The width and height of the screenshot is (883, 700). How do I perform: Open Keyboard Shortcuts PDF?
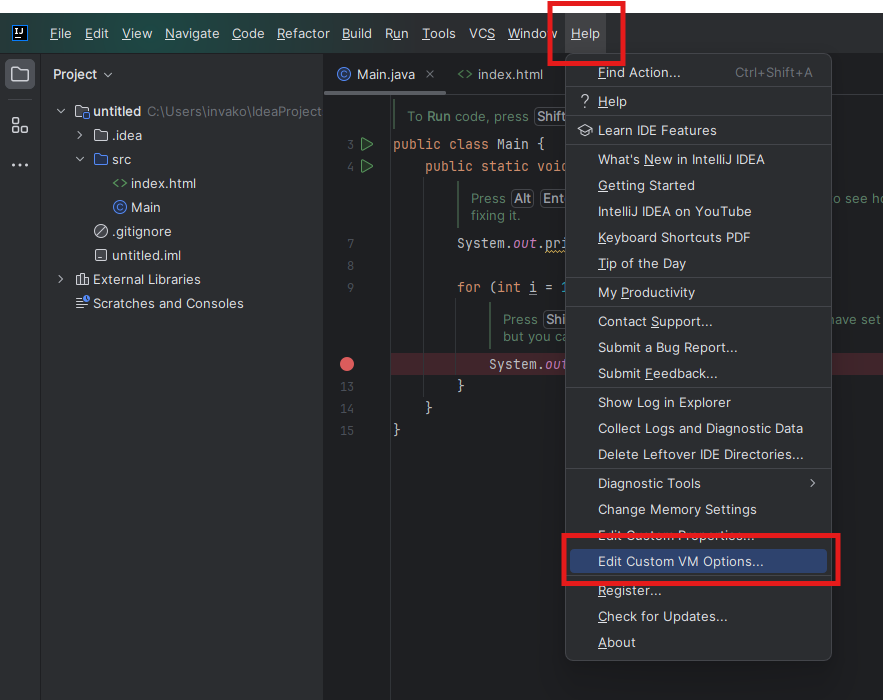pyautogui.click(x=698, y=237)
